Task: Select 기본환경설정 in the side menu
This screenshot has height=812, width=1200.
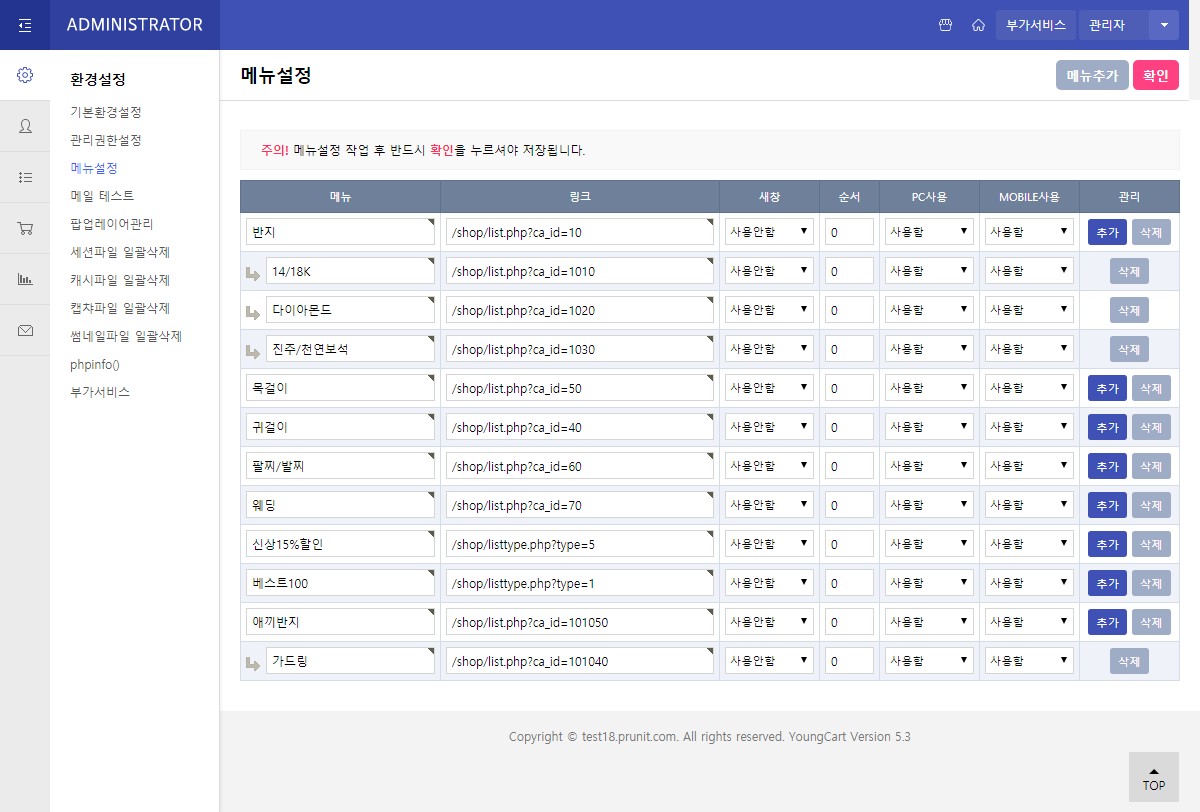Action: tap(106, 112)
